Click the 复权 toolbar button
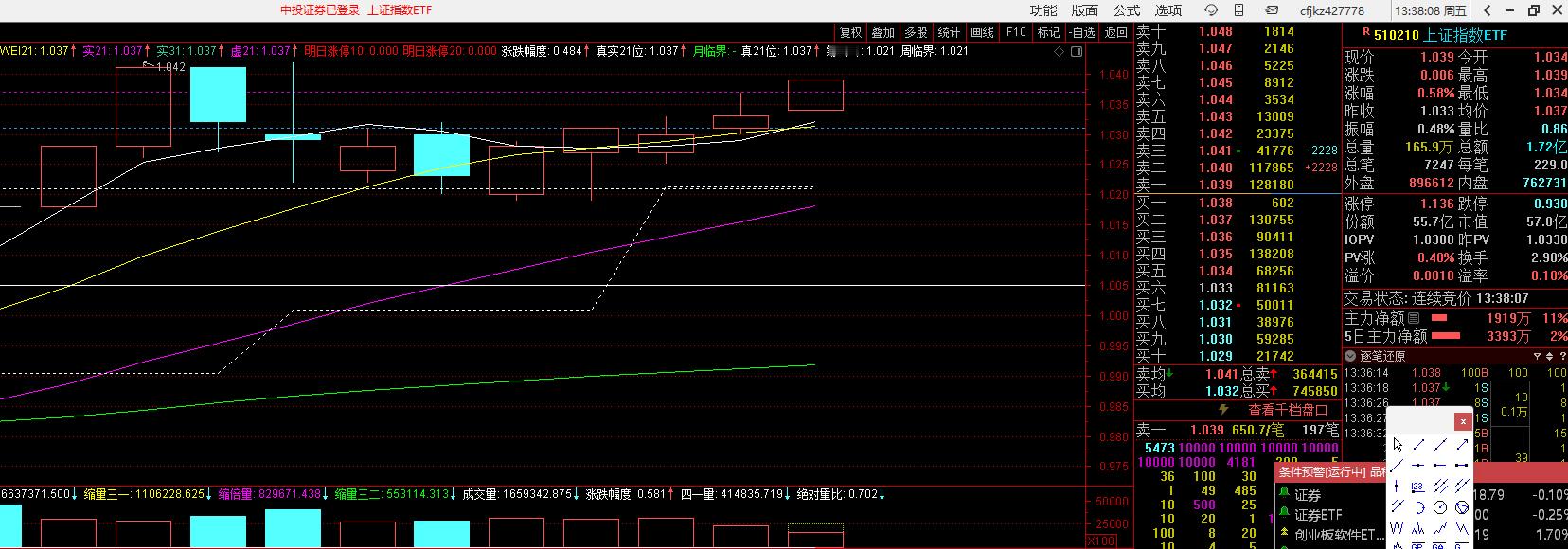 [x=851, y=32]
